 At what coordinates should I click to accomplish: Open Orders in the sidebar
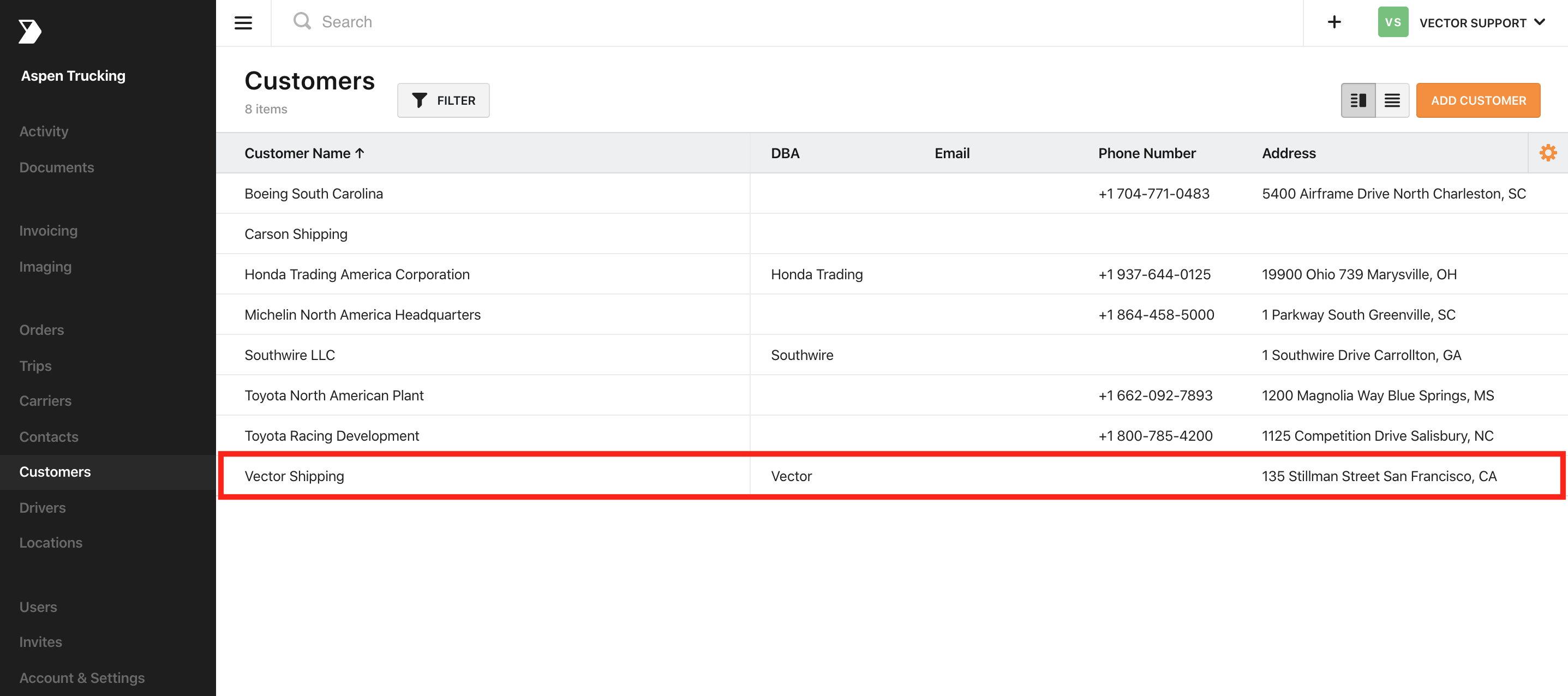point(41,330)
